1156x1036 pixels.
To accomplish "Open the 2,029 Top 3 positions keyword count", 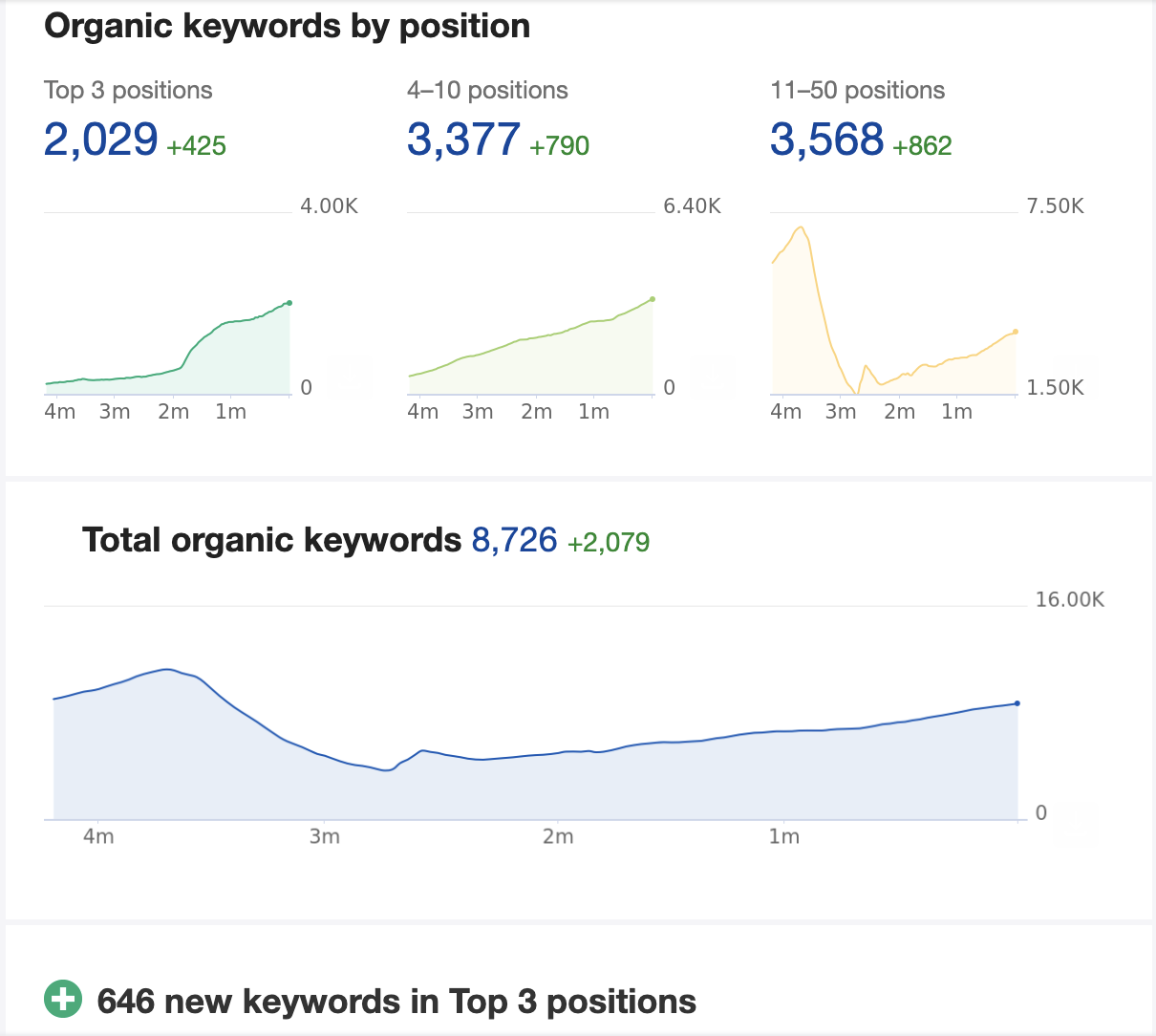I will point(100,140).
